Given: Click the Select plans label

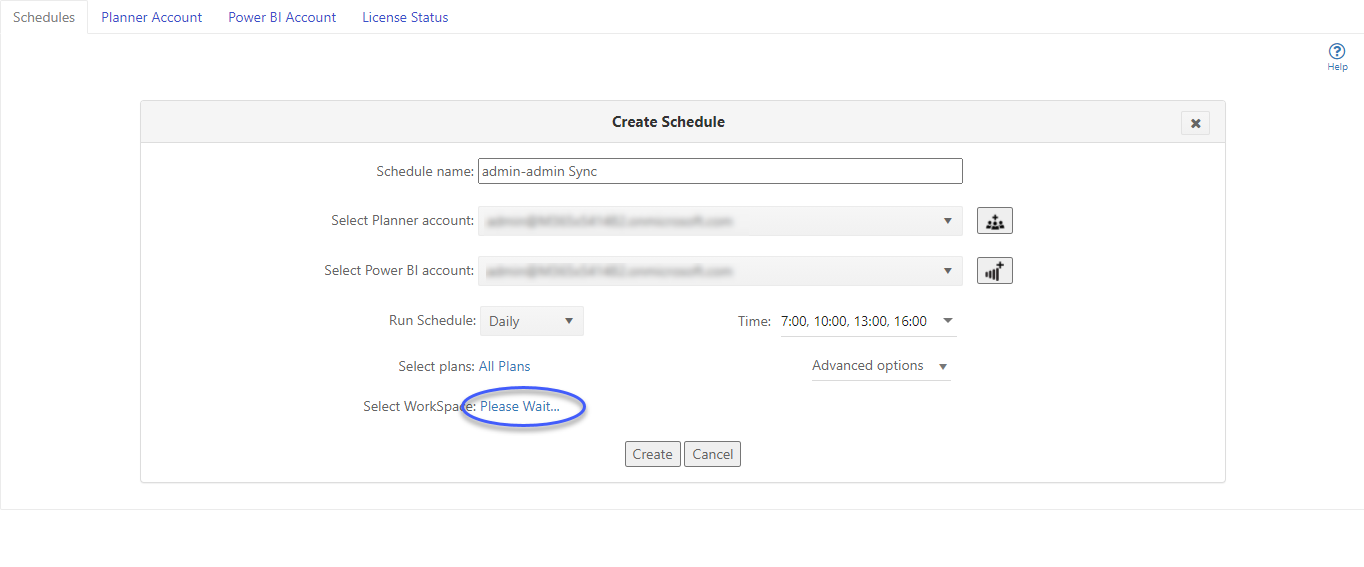Looking at the screenshot, I should point(436,367).
